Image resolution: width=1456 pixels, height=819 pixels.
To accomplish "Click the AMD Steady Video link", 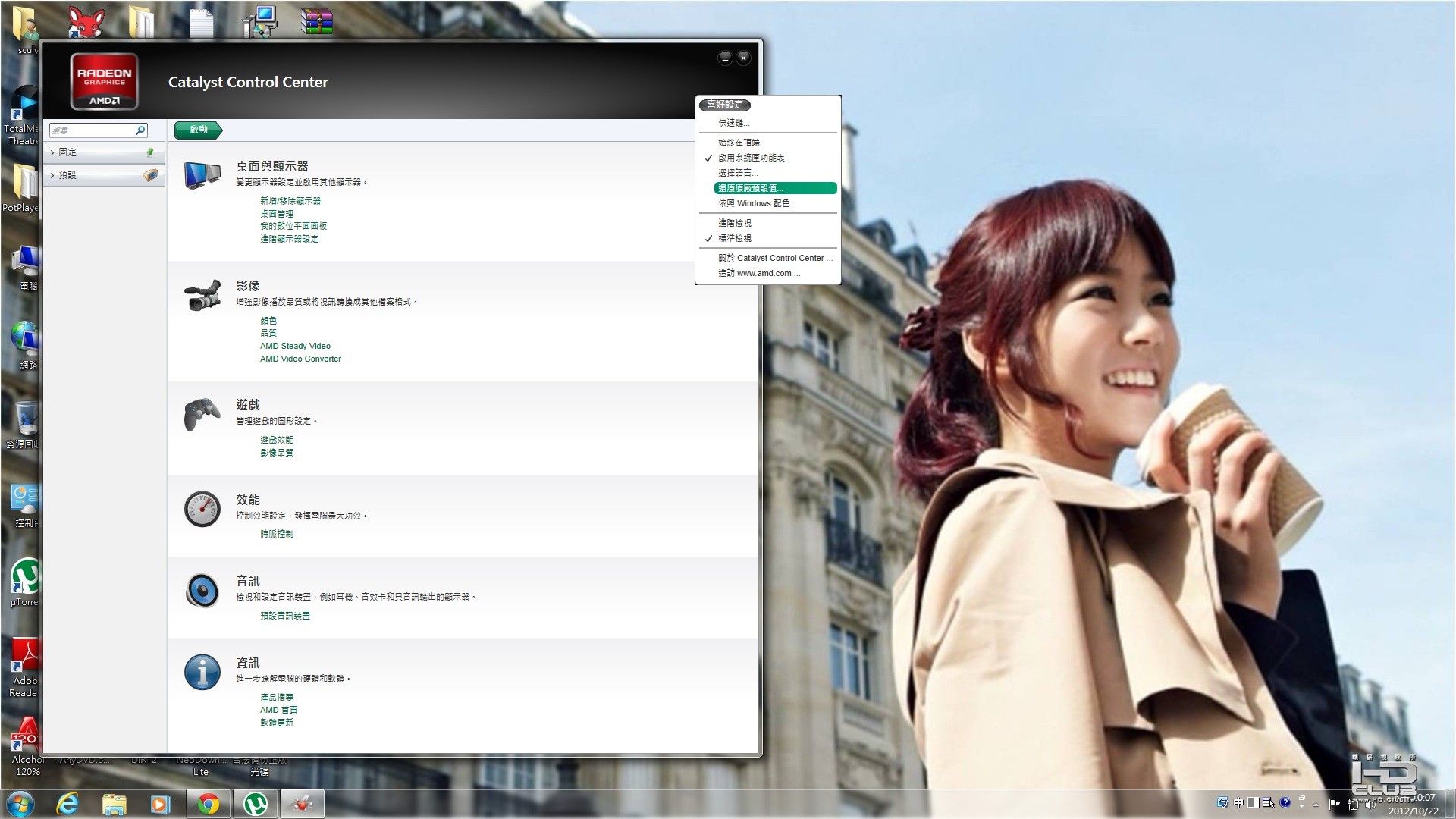I will [x=295, y=346].
